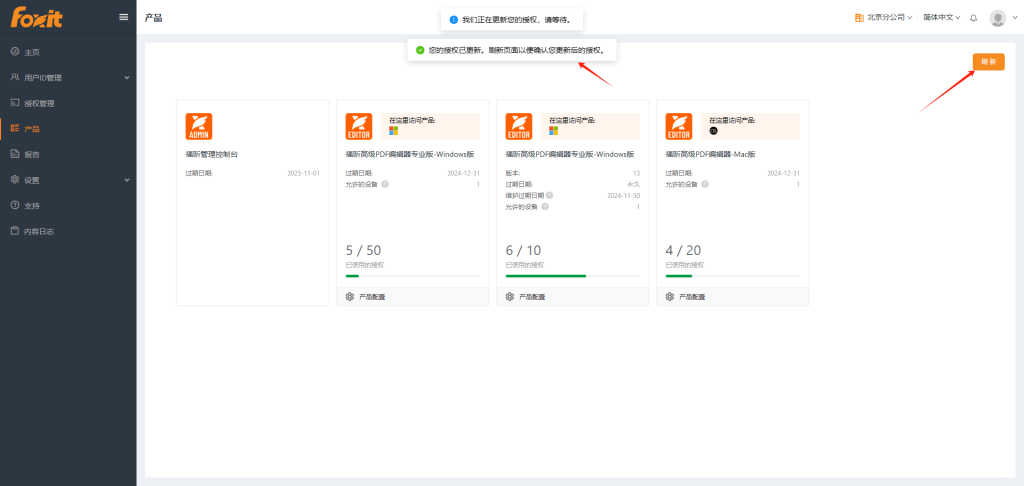Screen dimensions: 1024x486
Task: Click the gear icon on the 5 / 50 card
Action: [350, 297]
